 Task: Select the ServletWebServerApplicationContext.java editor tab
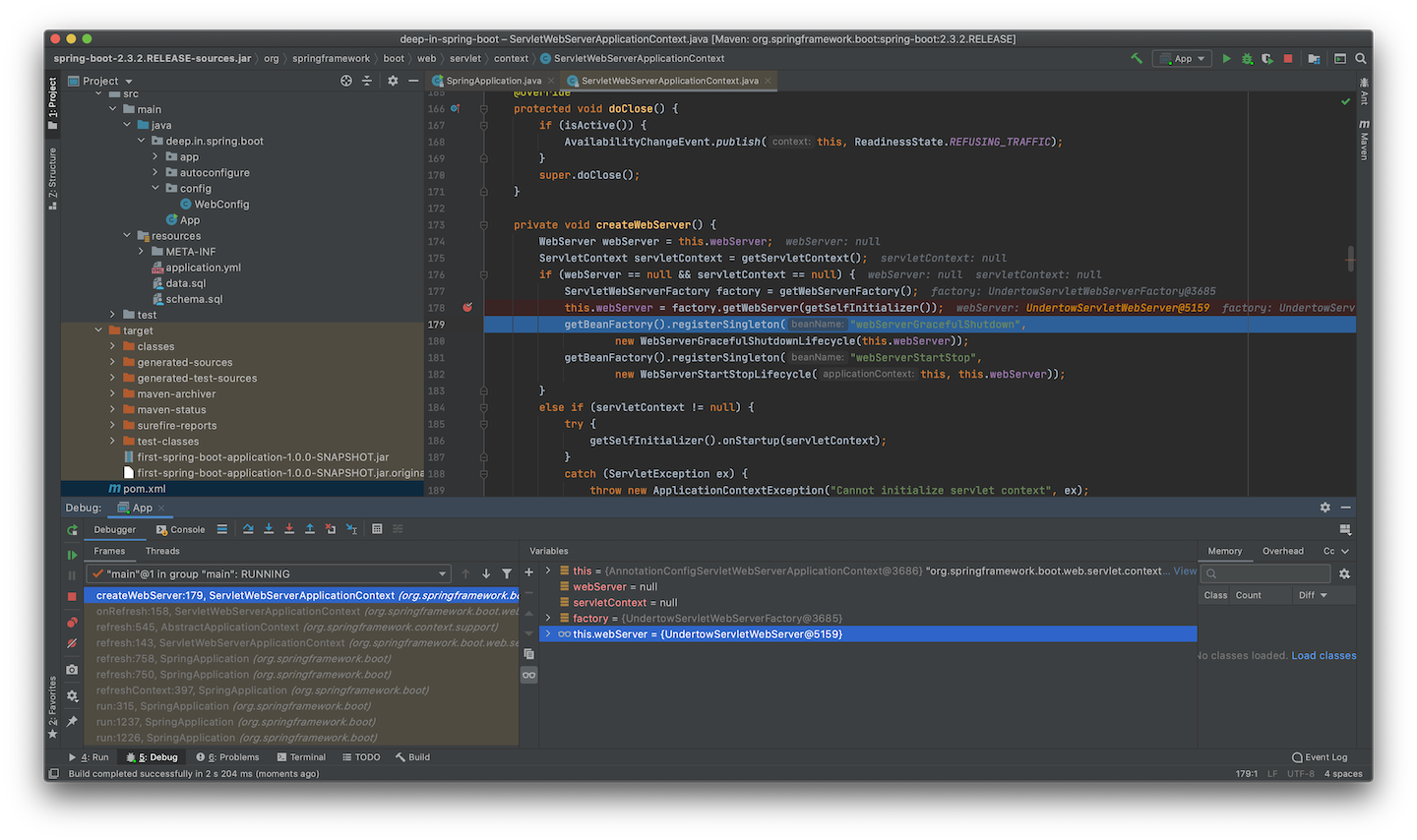[669, 81]
